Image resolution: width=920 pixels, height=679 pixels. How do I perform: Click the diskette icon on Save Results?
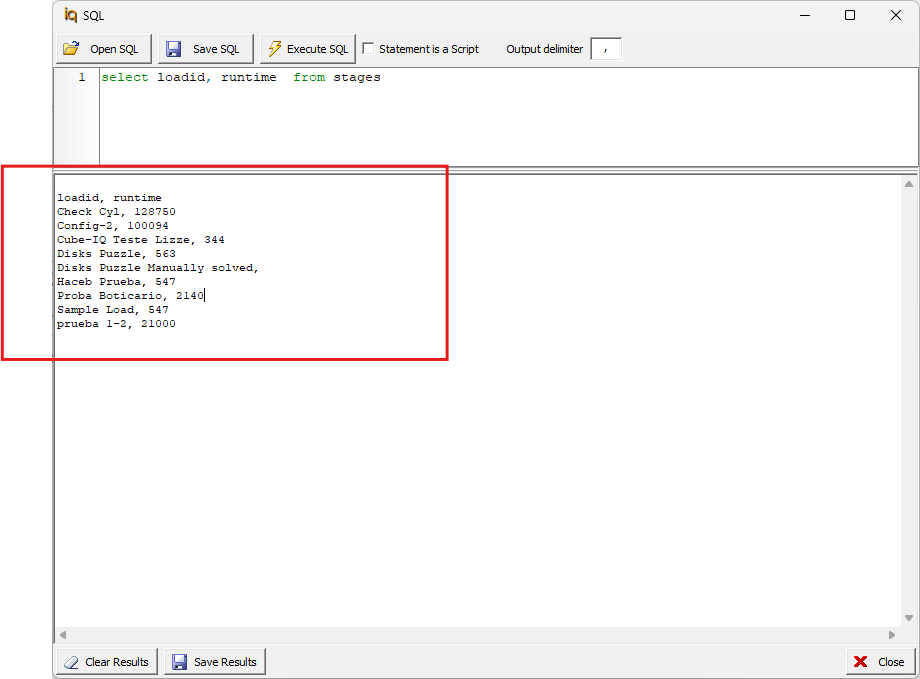pyautogui.click(x=180, y=661)
